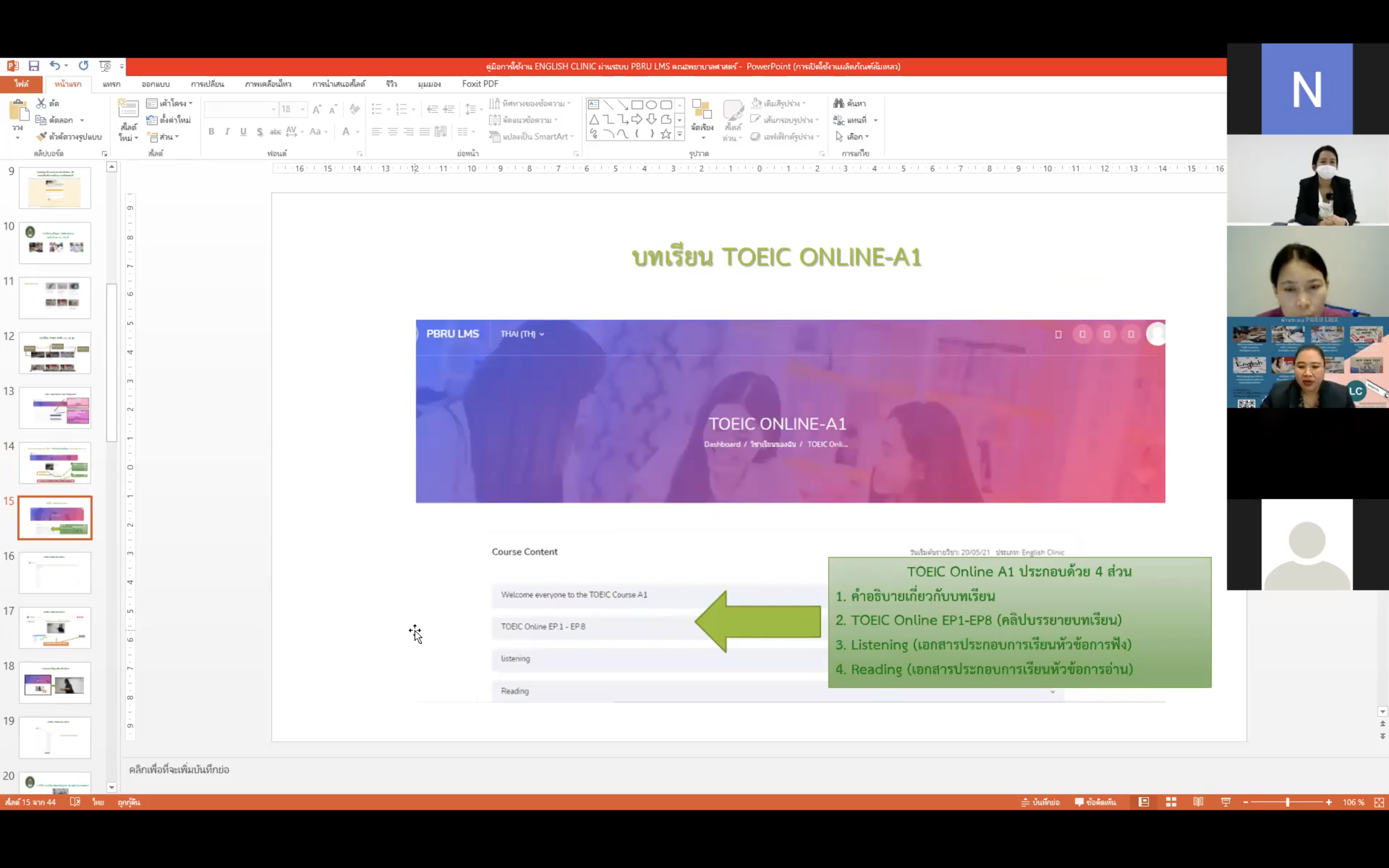Click the Find binoculars icon

point(838,103)
